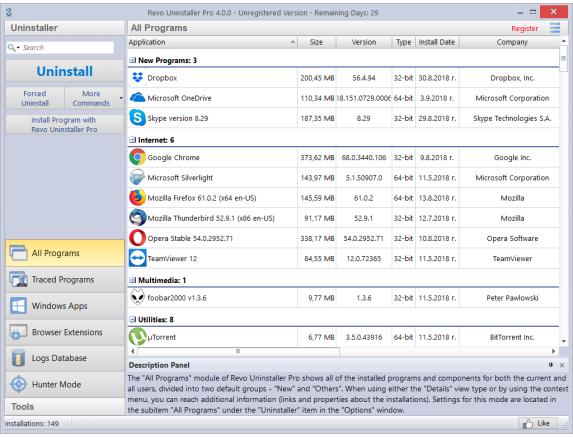The width and height of the screenshot is (573, 437).
Task: Collapse the Internet group
Action: (133, 140)
